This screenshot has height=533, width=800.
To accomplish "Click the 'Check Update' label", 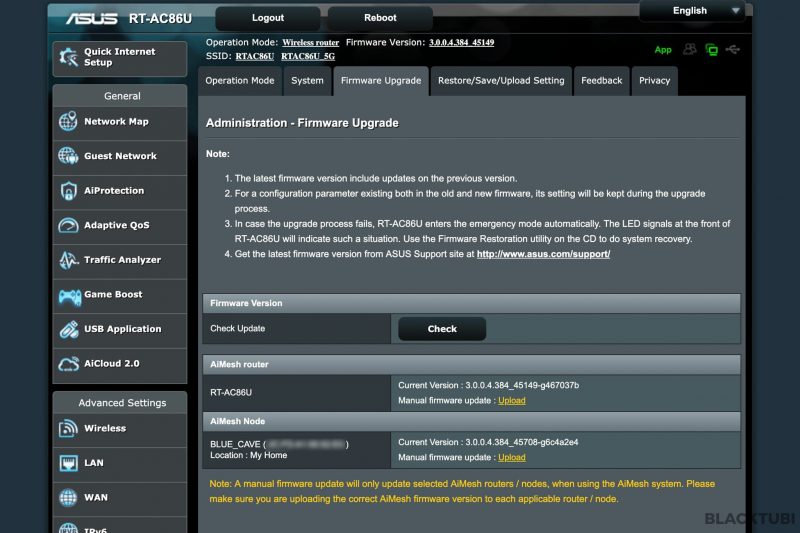I will (237, 328).
